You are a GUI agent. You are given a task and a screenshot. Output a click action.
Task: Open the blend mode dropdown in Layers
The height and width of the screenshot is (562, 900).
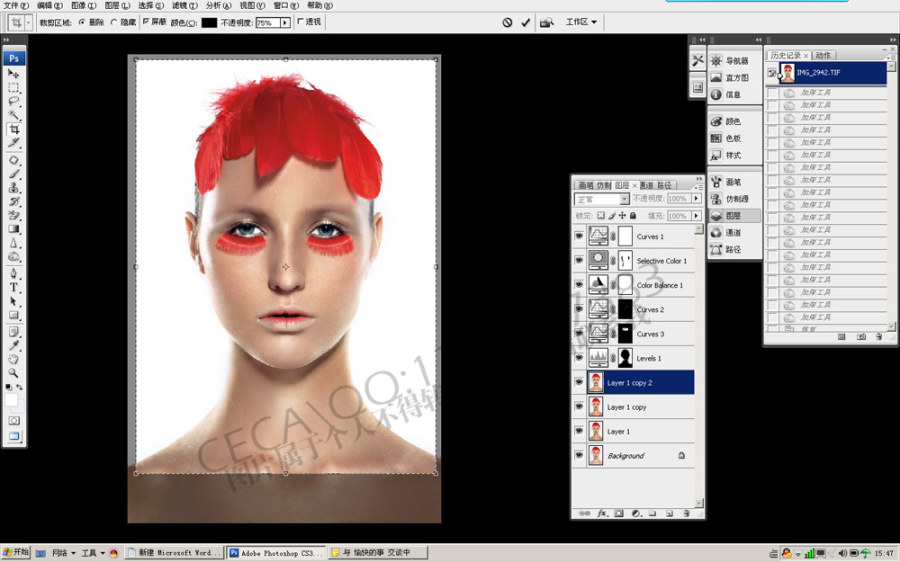(602, 199)
